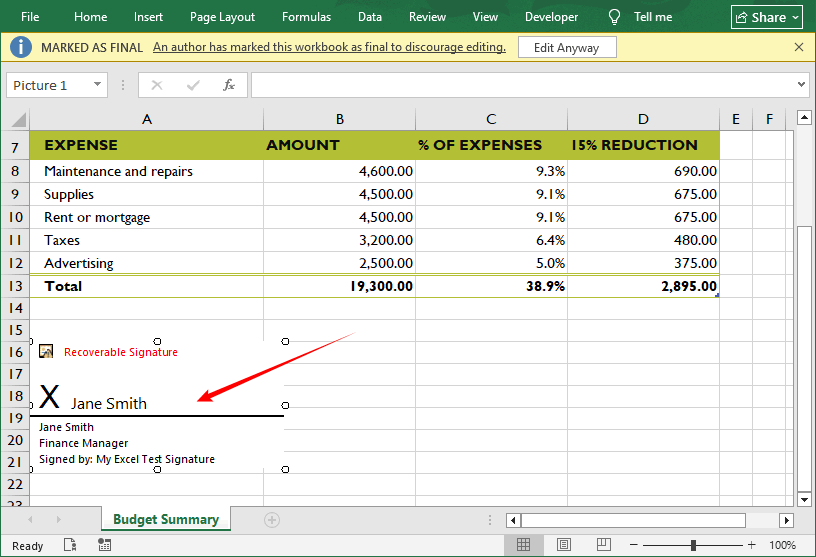The image size is (816, 557).
Task: Click the vertical scrollbar thumb
Action: pos(804,358)
